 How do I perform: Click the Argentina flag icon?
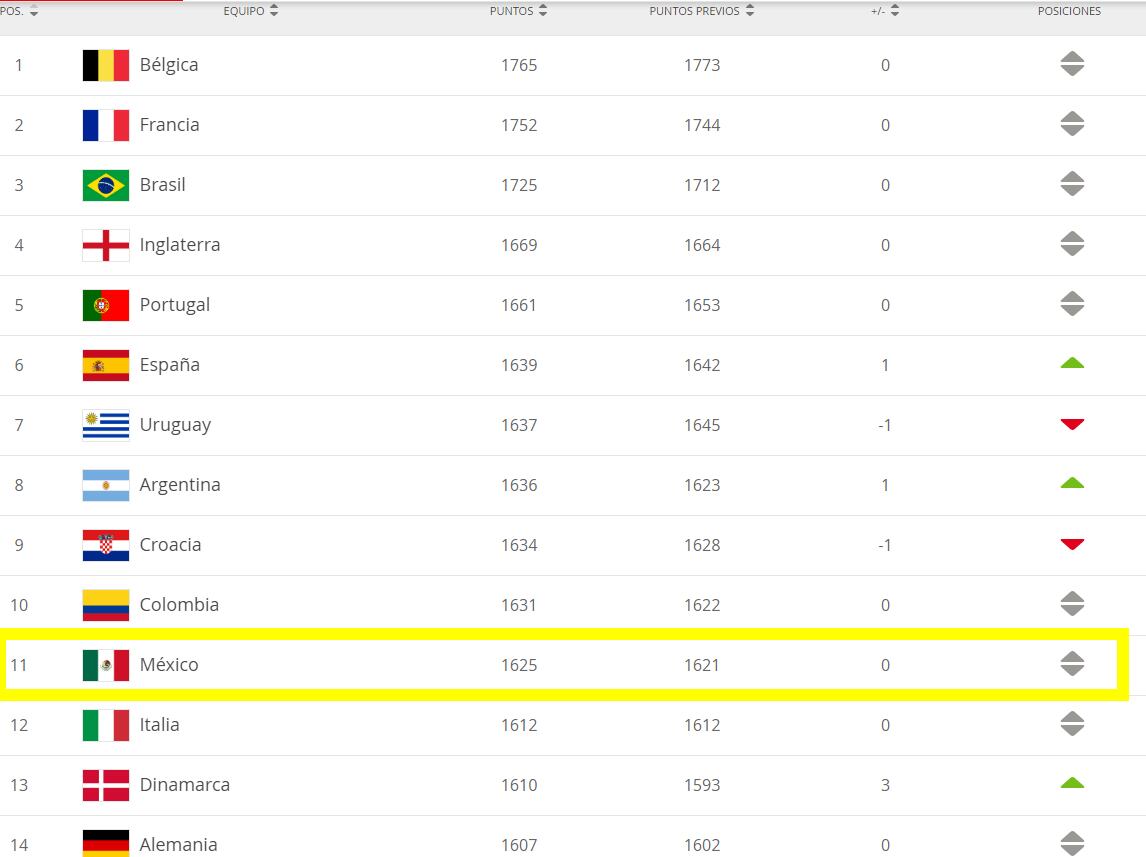point(105,485)
